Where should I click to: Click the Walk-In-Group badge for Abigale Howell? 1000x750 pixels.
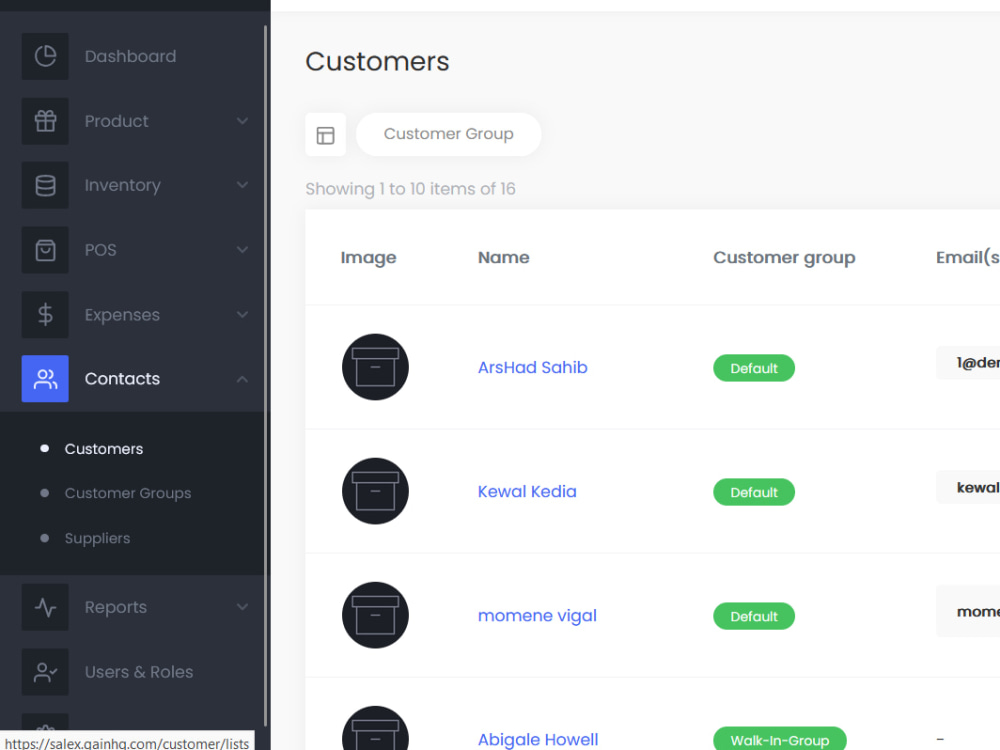tap(780, 740)
